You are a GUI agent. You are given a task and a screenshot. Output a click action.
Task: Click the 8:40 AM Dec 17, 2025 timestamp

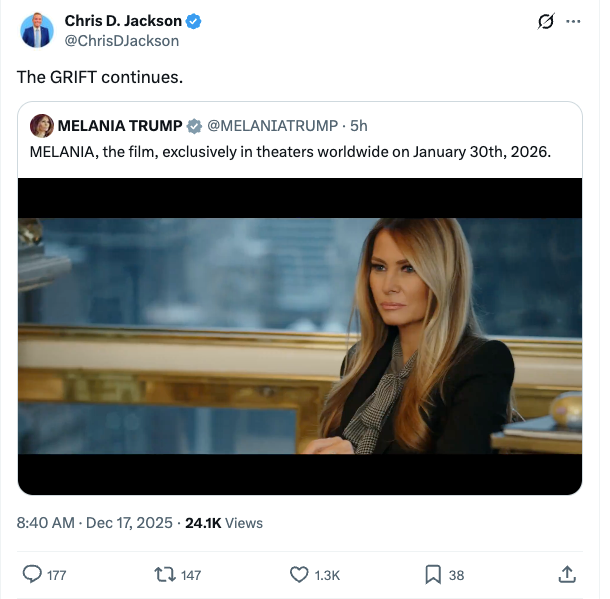pyautogui.click(x=95, y=522)
